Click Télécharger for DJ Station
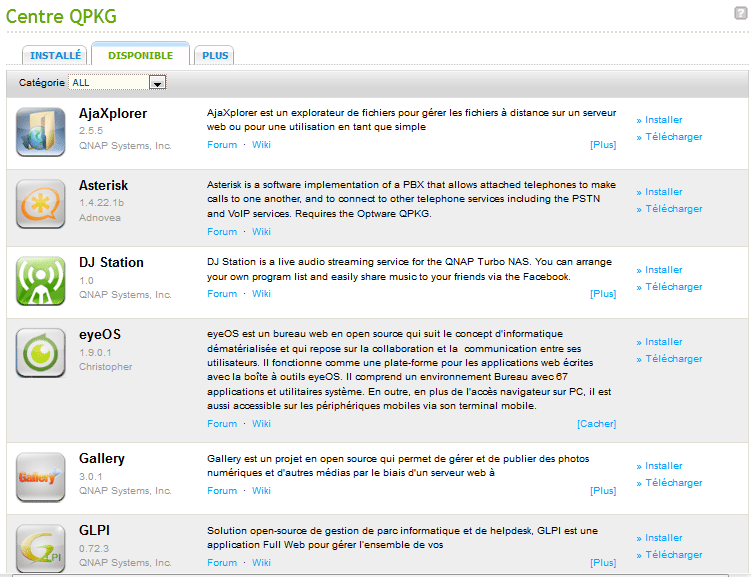The width and height of the screenshot is (751, 577). 673,287
